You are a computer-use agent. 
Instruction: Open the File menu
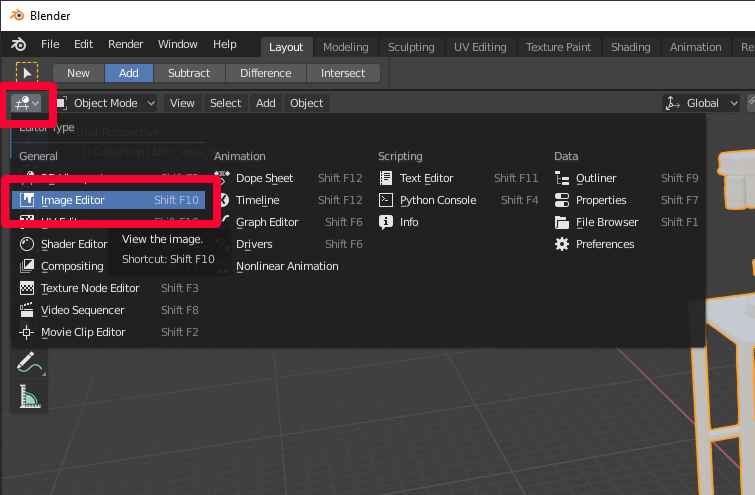tap(50, 44)
